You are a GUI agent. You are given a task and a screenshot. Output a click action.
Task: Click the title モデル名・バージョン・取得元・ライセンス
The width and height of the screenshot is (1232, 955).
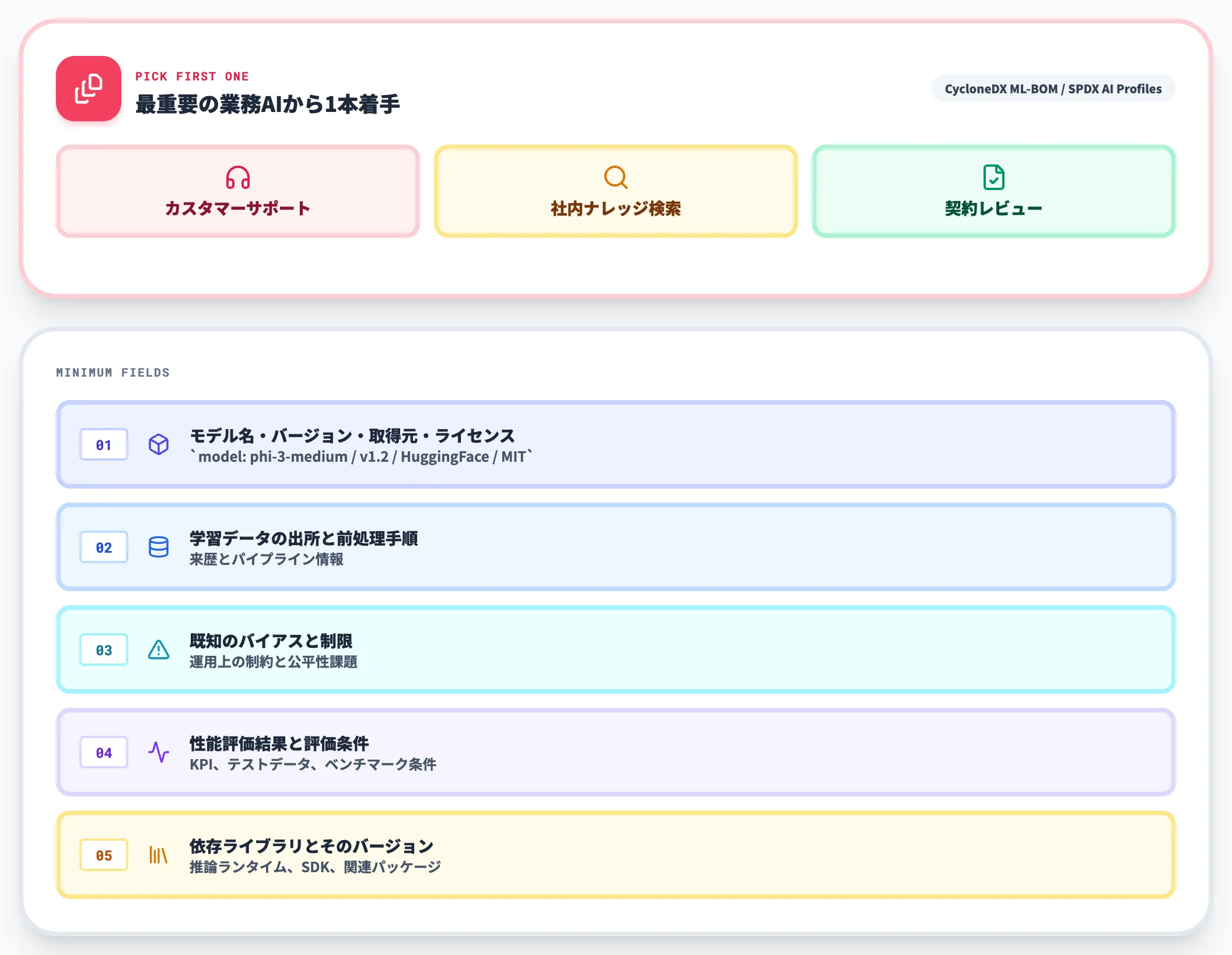point(352,436)
